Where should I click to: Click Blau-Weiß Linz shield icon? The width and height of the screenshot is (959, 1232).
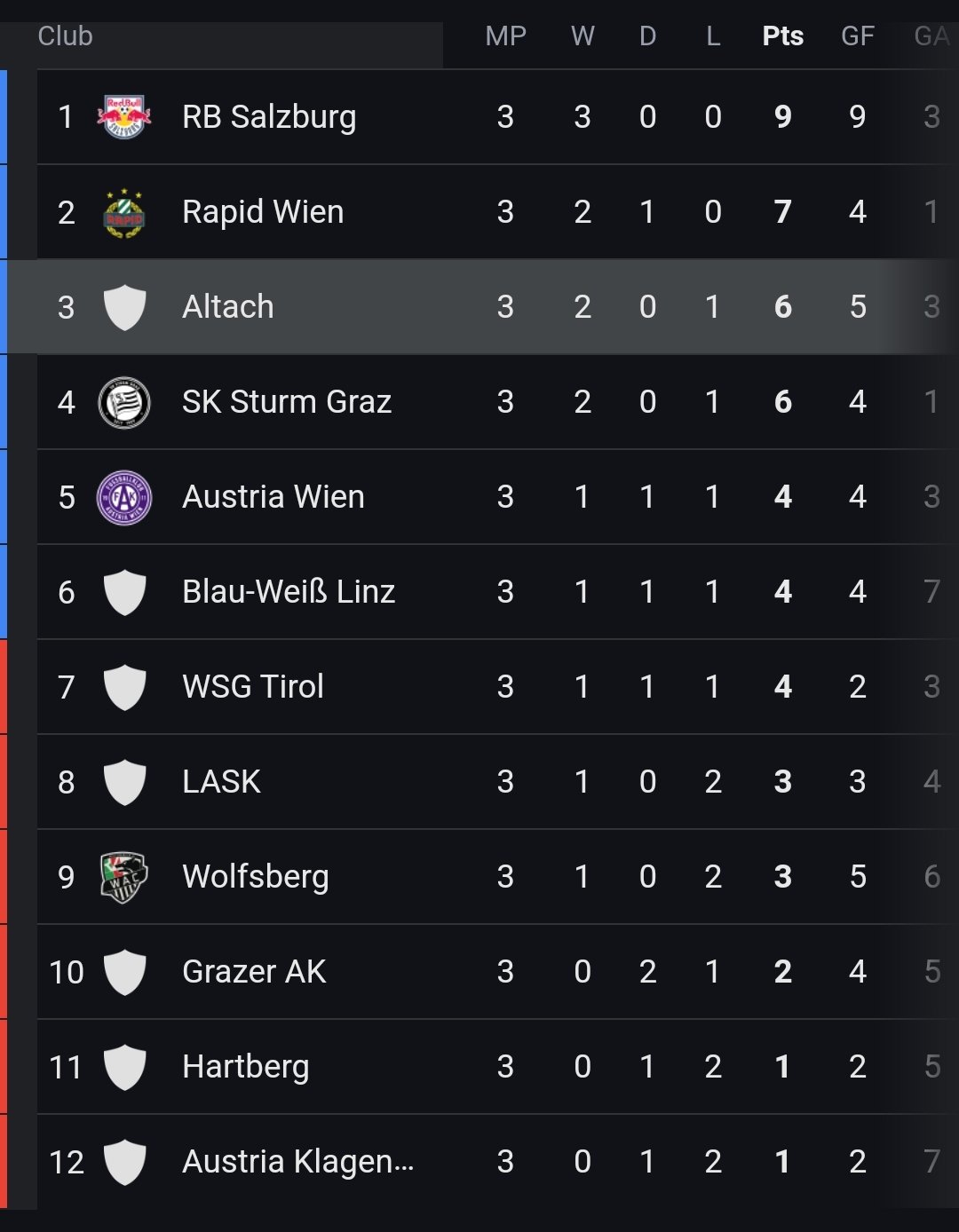coord(124,592)
